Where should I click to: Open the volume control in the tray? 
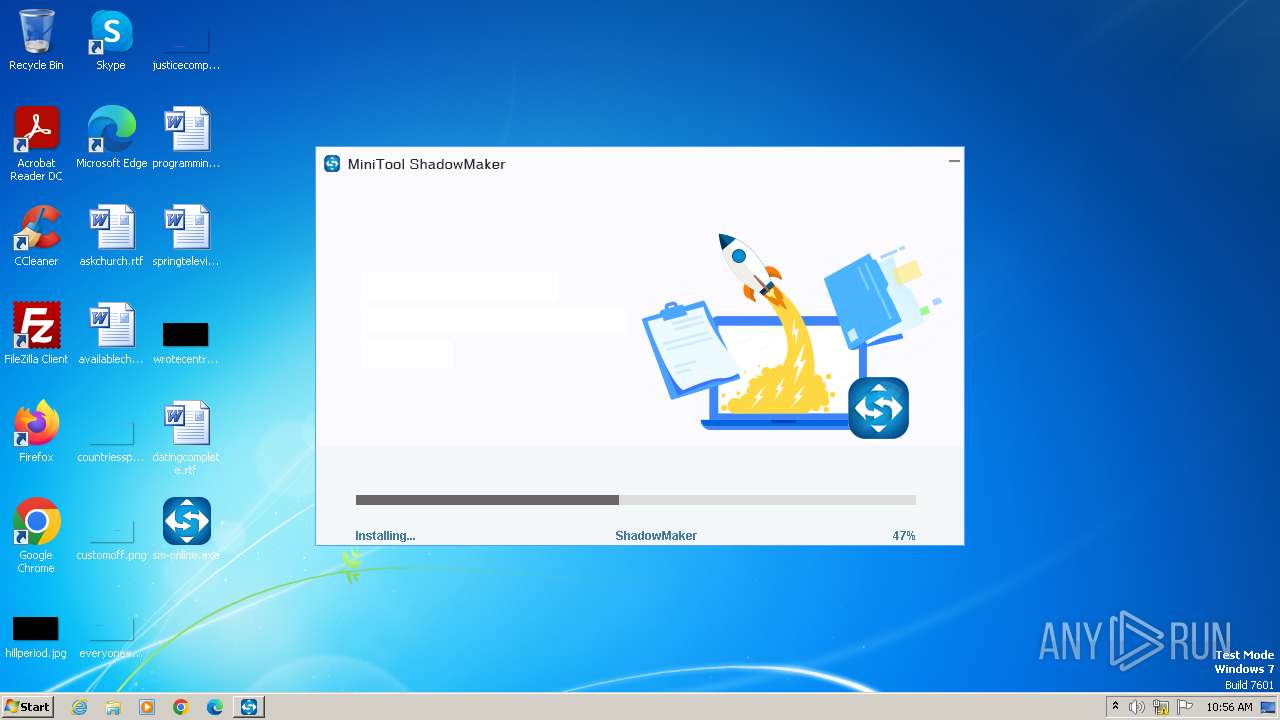point(1137,707)
